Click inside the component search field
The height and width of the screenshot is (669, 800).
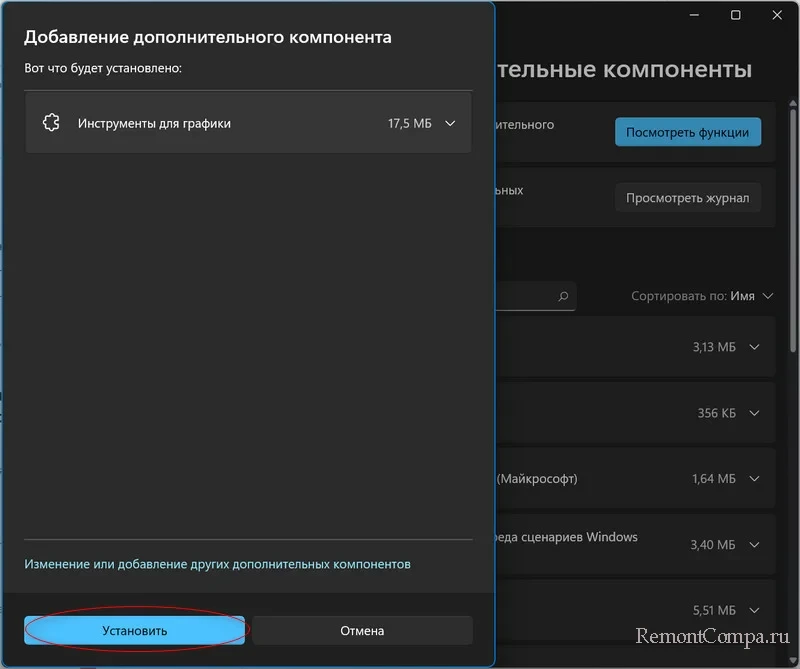(530, 296)
